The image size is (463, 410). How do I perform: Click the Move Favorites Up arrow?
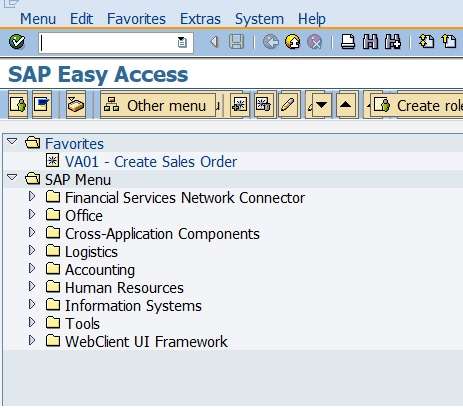(x=346, y=105)
